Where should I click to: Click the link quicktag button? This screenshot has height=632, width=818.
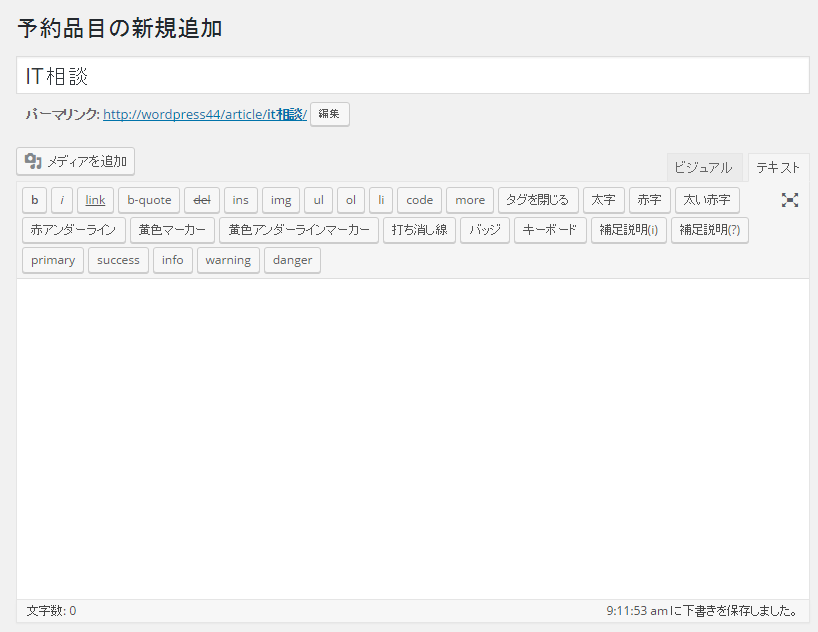[96, 200]
